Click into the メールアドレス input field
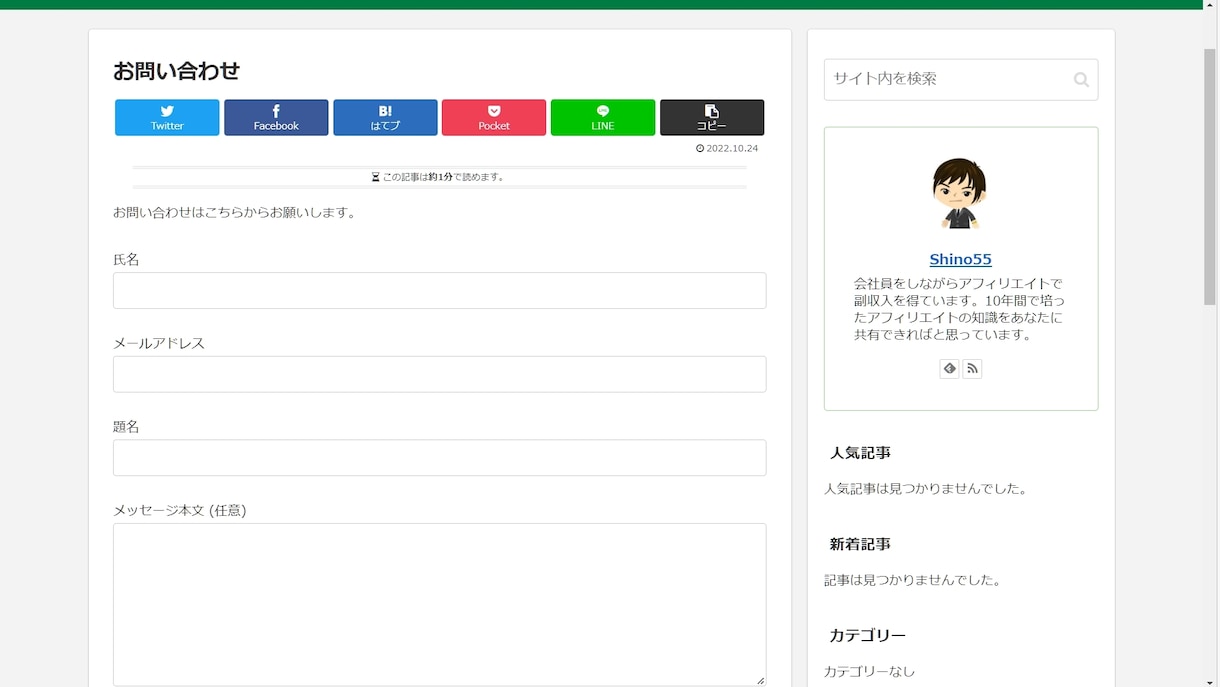 tap(440, 374)
